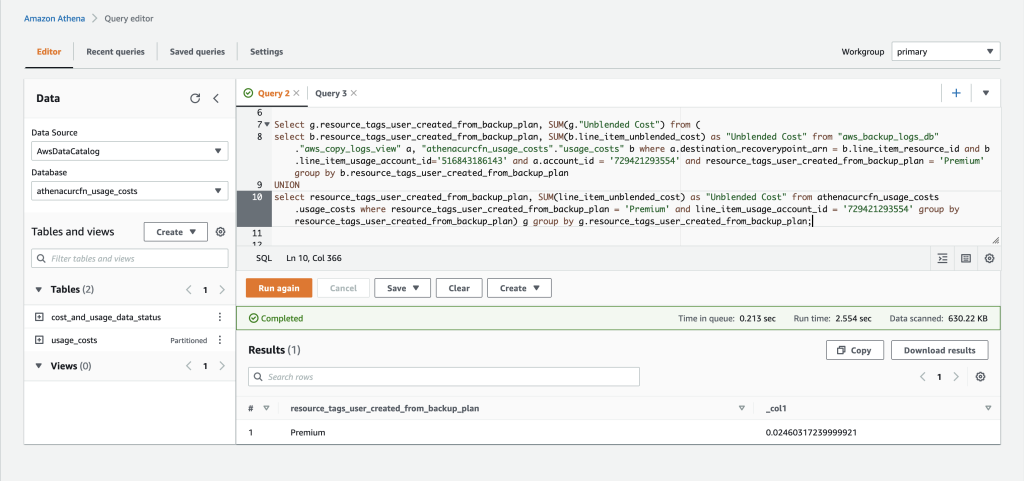Go to previous Tables page

coord(189,289)
